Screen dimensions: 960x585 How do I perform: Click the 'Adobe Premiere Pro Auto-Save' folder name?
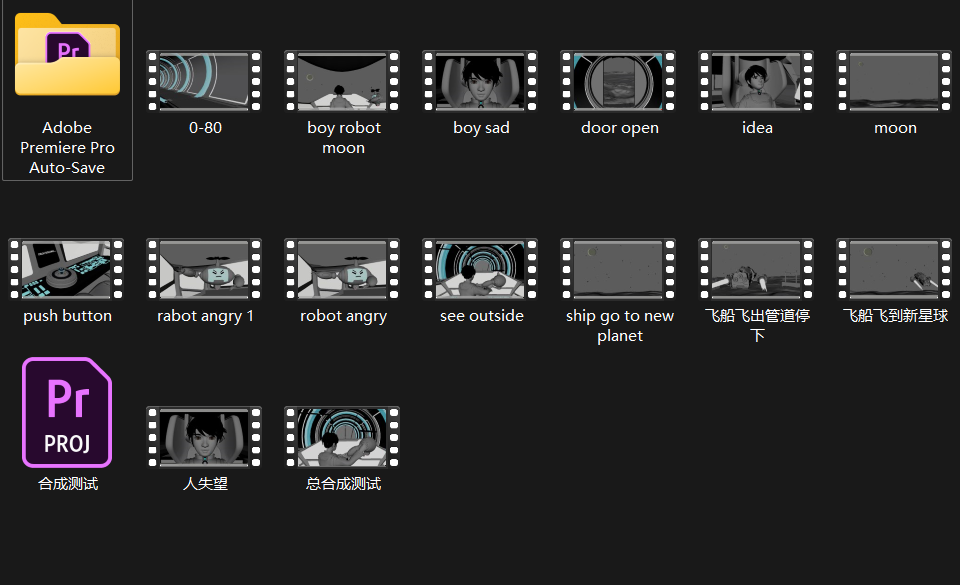67,147
